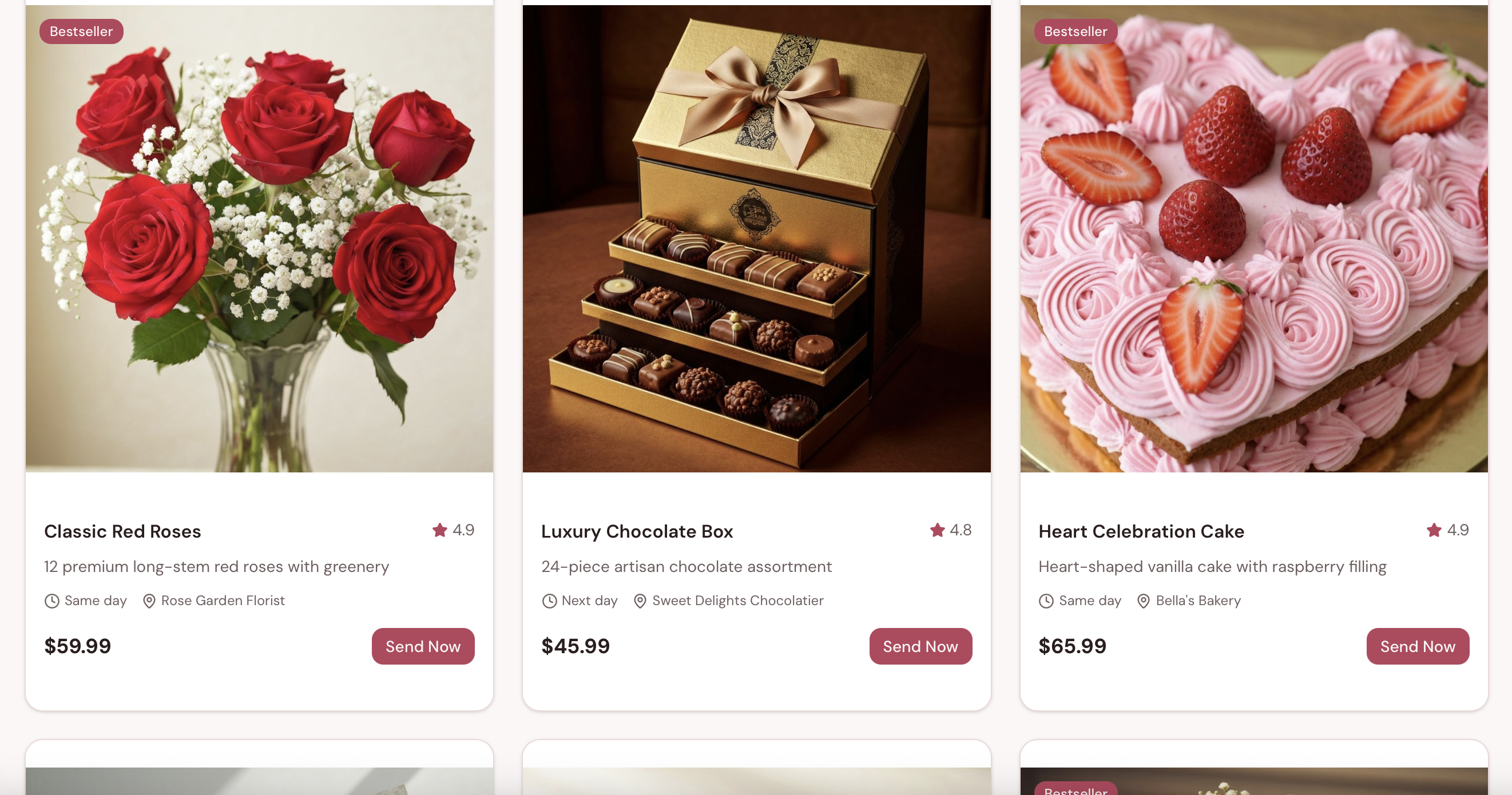Open the Heart Celebration Cake title
The height and width of the screenshot is (795, 1512).
[1141, 531]
